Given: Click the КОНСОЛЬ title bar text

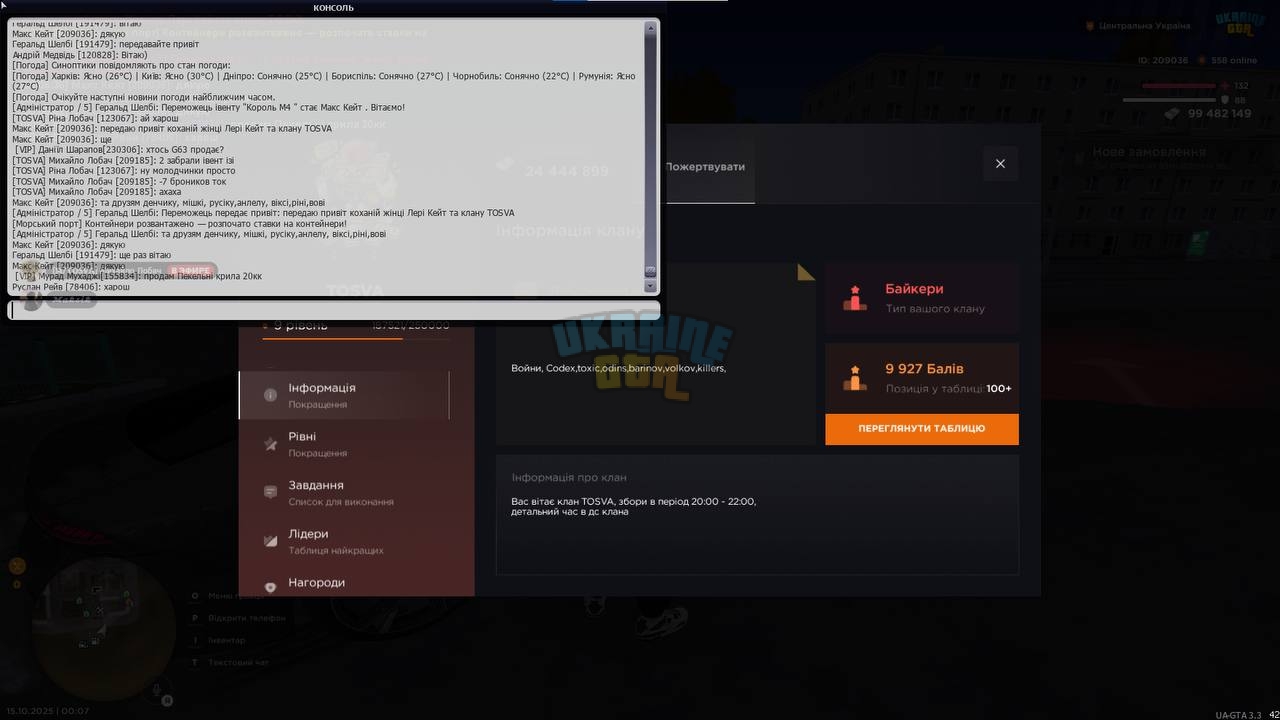Looking at the screenshot, I should [x=333, y=8].
